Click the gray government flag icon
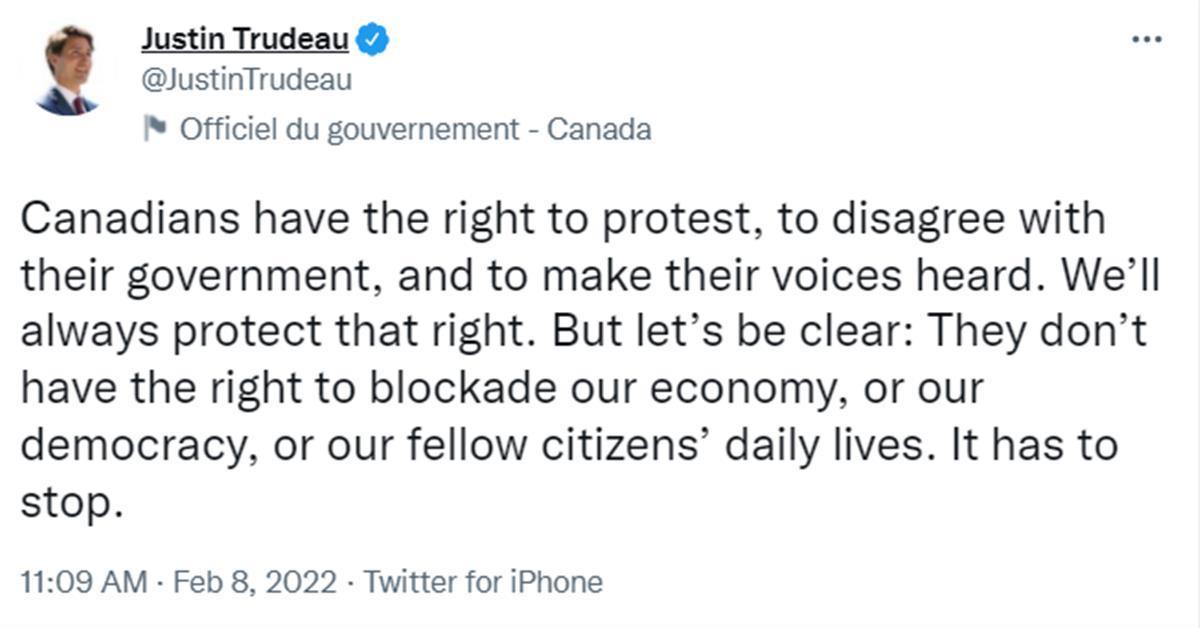 (x=154, y=129)
